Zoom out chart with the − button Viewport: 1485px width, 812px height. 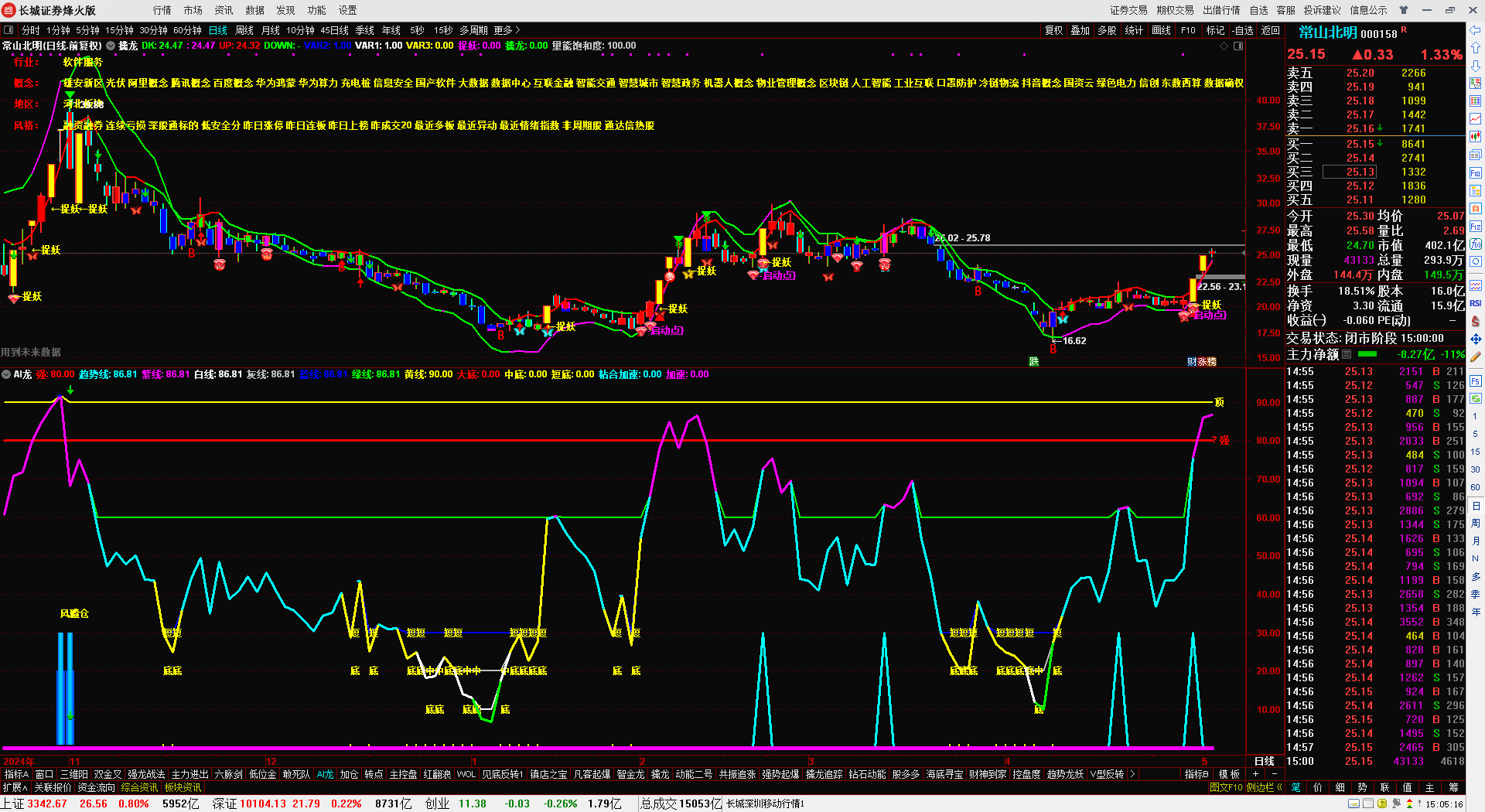(x=1274, y=774)
